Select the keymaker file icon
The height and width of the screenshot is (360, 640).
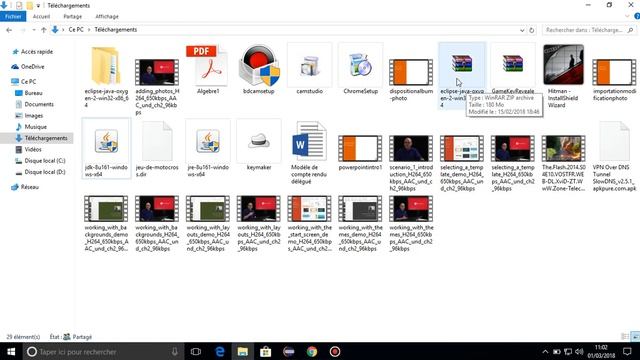(259, 141)
